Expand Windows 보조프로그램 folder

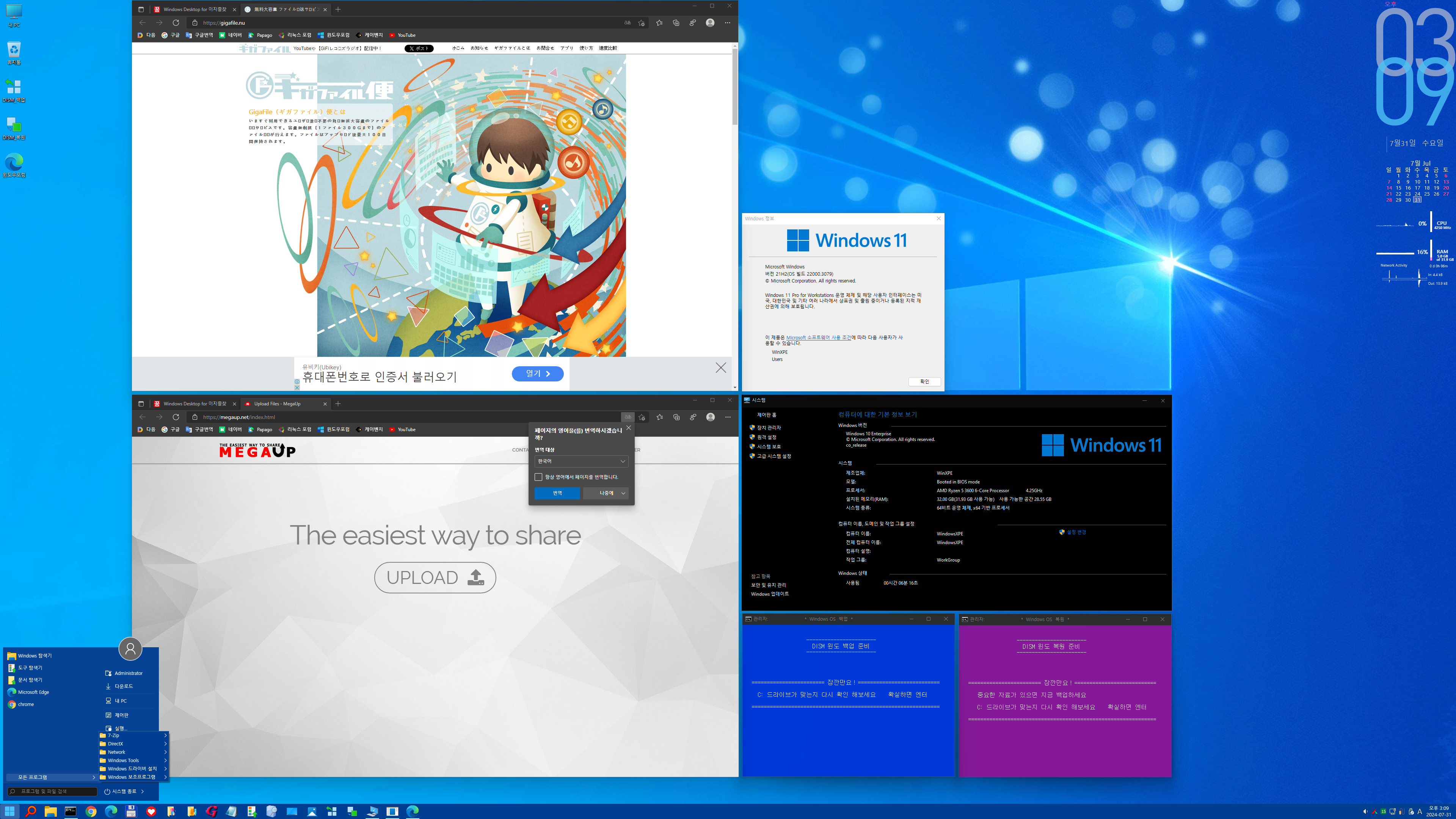(x=133, y=777)
